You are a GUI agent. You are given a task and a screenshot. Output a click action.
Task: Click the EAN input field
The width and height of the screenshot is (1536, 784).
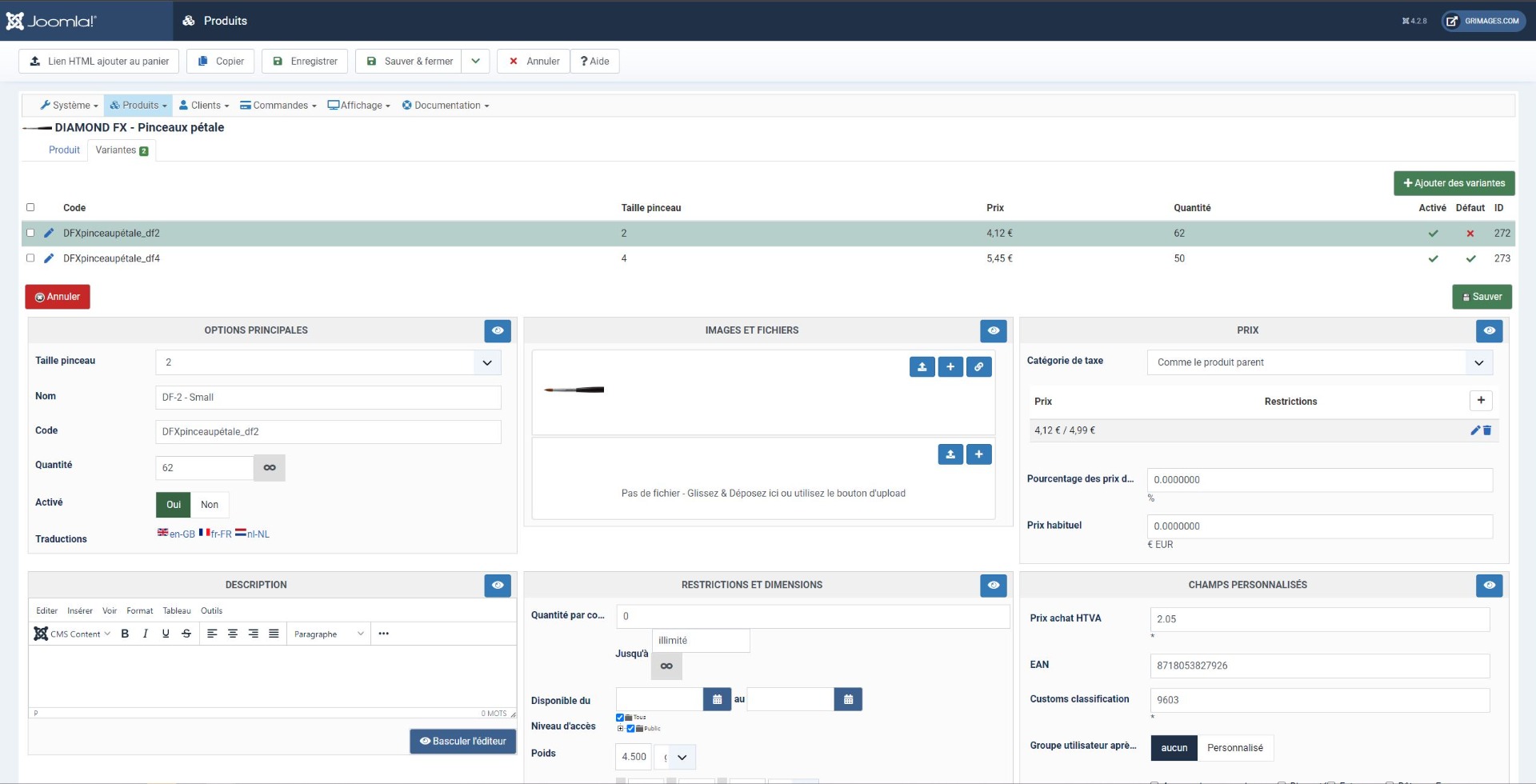(x=1320, y=666)
